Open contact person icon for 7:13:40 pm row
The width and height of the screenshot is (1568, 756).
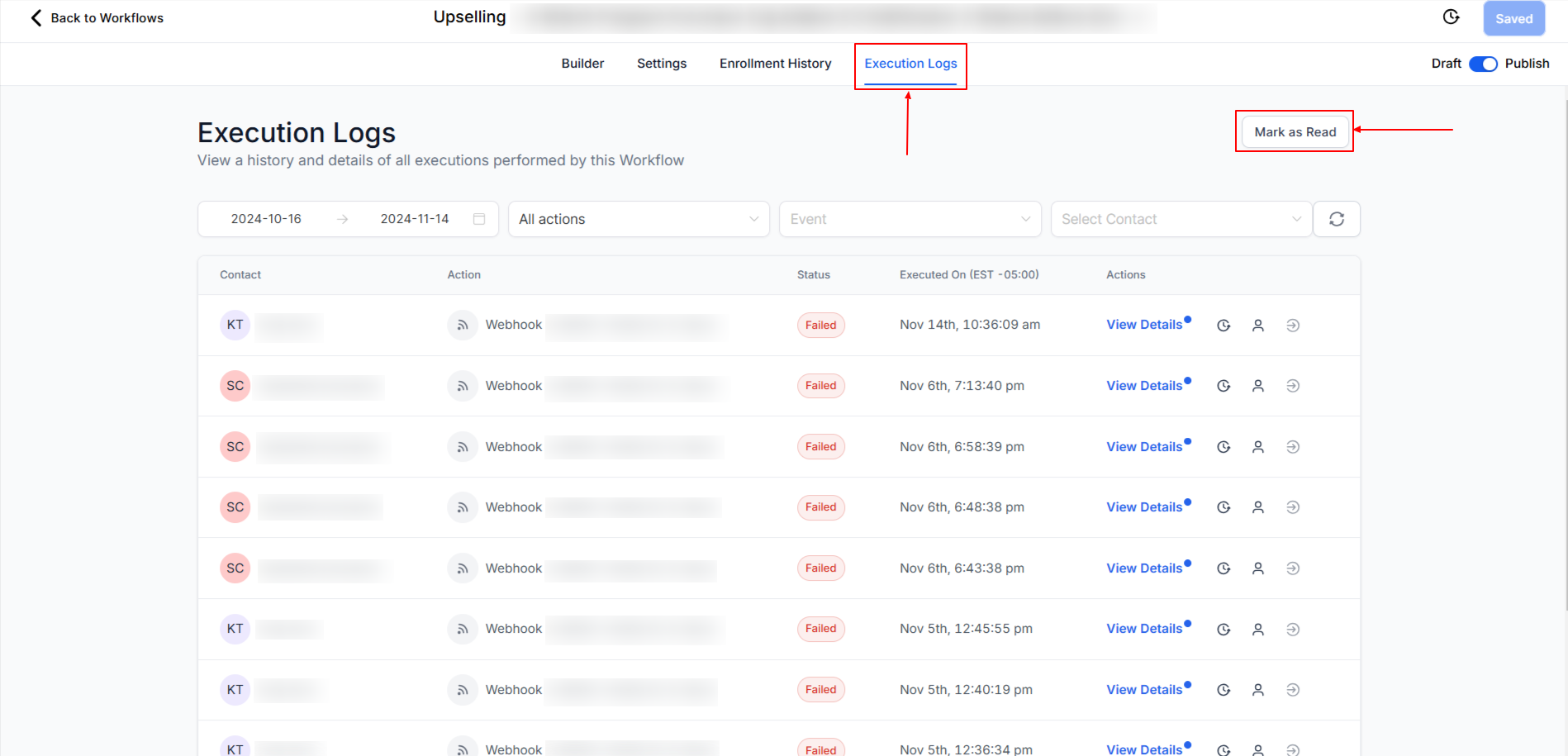tap(1257, 386)
